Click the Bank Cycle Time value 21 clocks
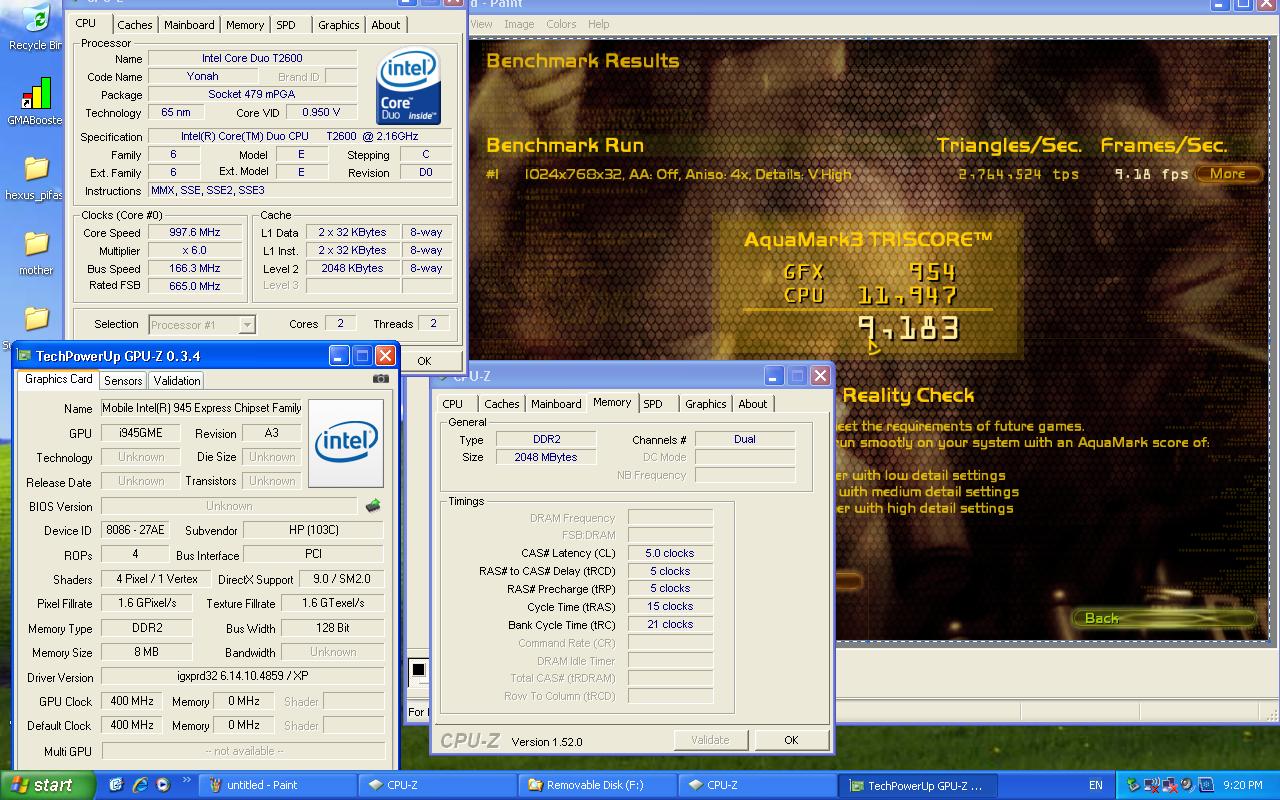The width and height of the screenshot is (1280, 800). click(x=670, y=624)
